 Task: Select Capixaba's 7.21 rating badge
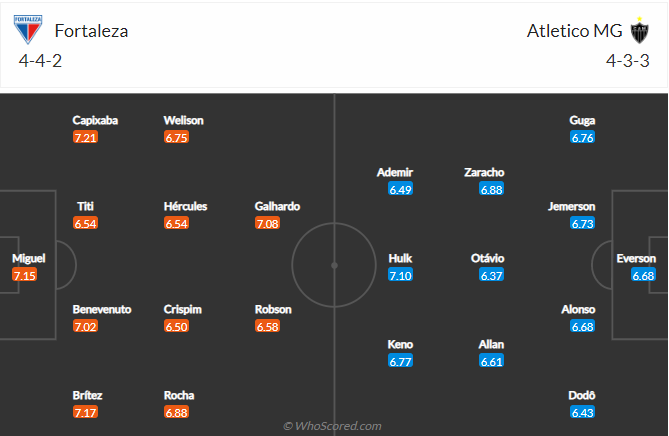[x=85, y=137]
